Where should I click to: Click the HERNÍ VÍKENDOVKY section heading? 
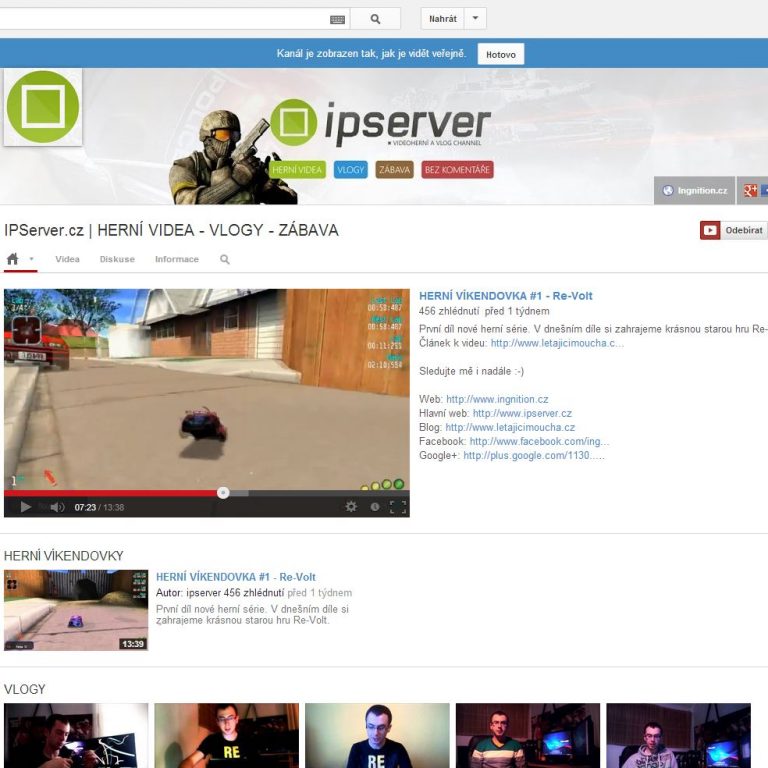[64, 556]
